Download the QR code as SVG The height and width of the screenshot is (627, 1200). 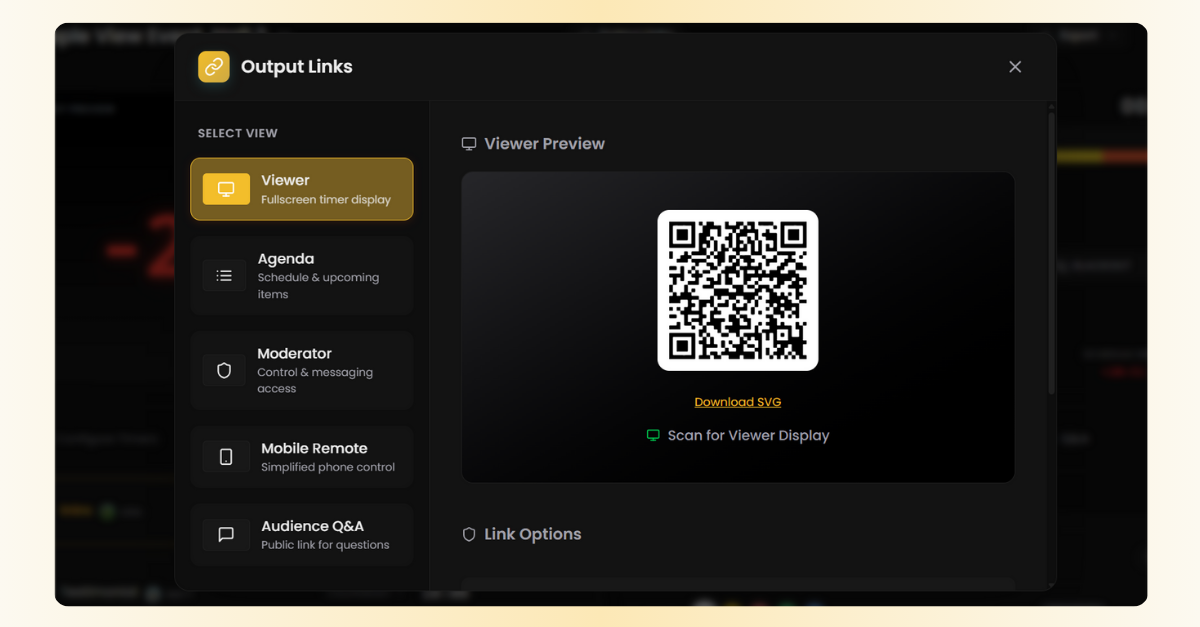pyautogui.click(x=737, y=401)
